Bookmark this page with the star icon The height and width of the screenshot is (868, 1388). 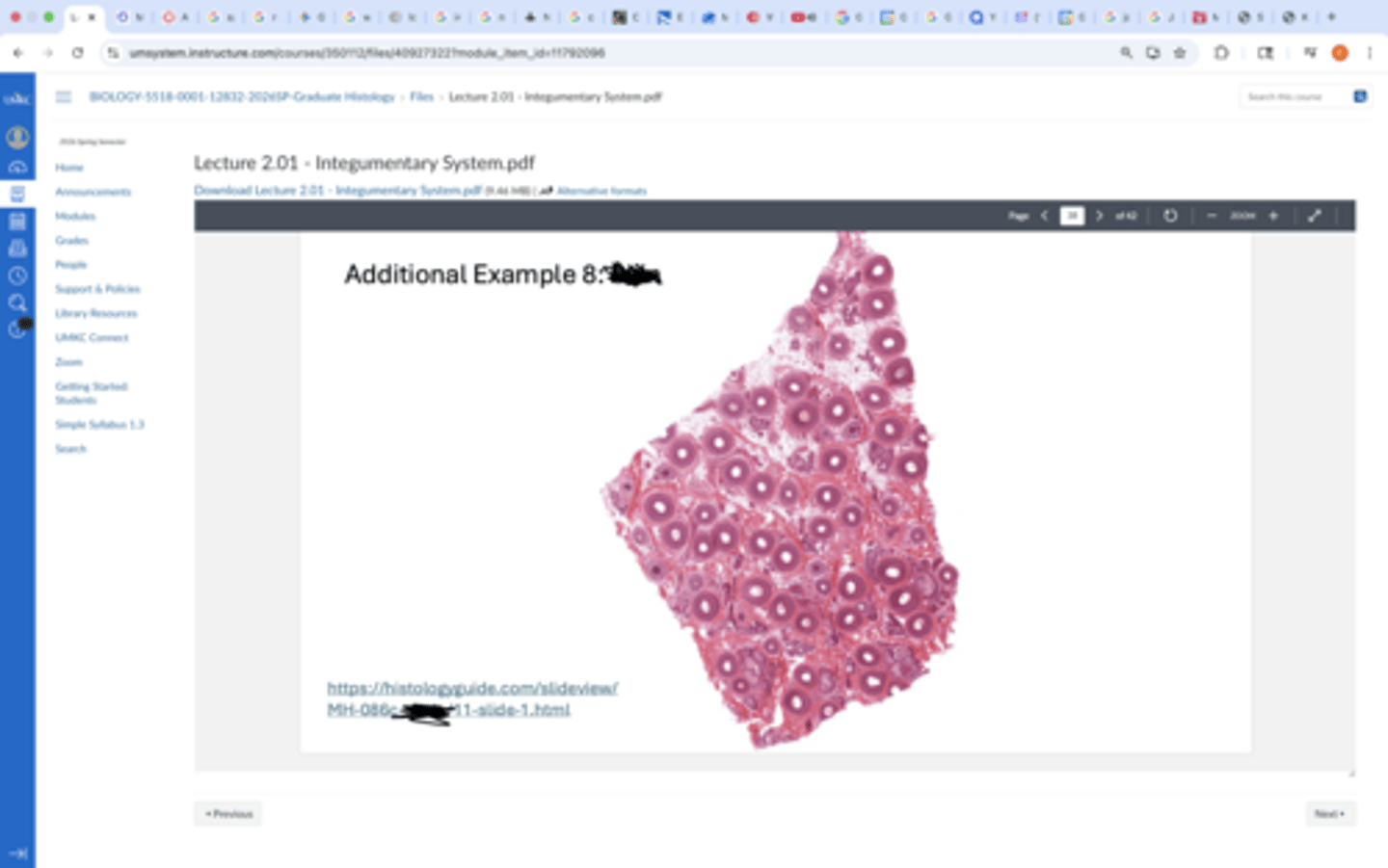(x=1180, y=53)
